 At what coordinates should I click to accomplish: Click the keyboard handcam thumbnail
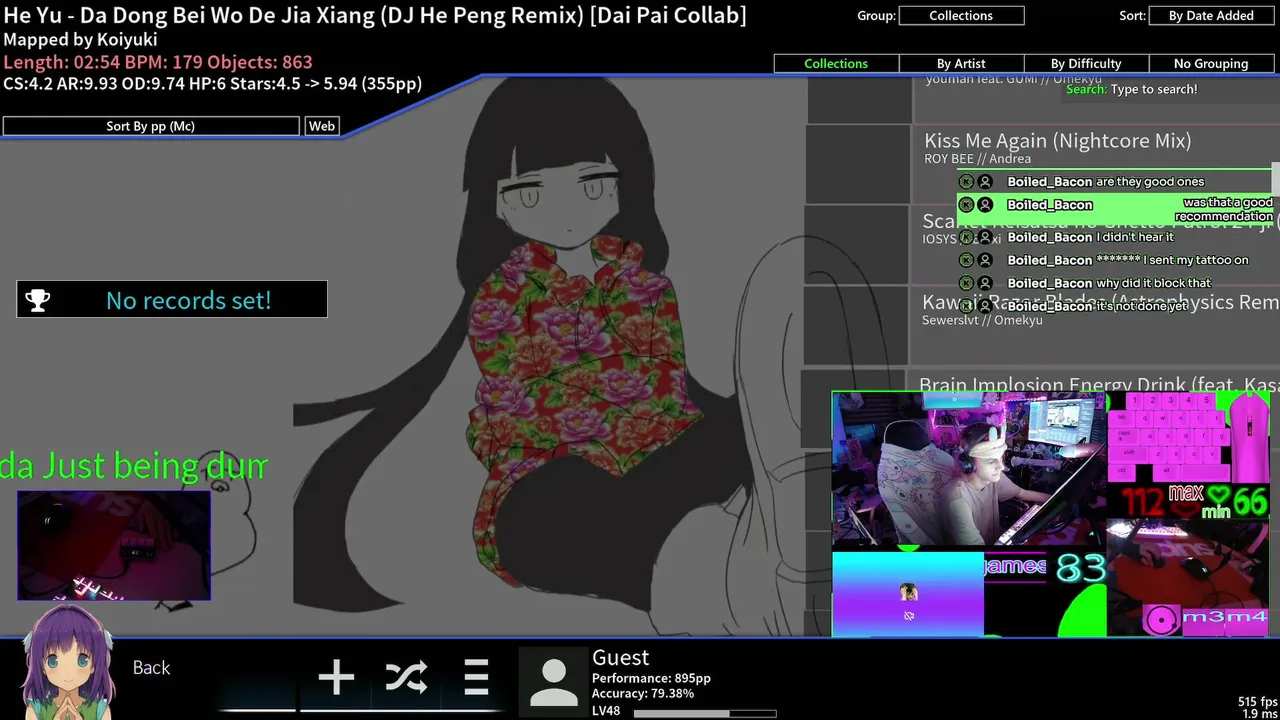(x=114, y=545)
